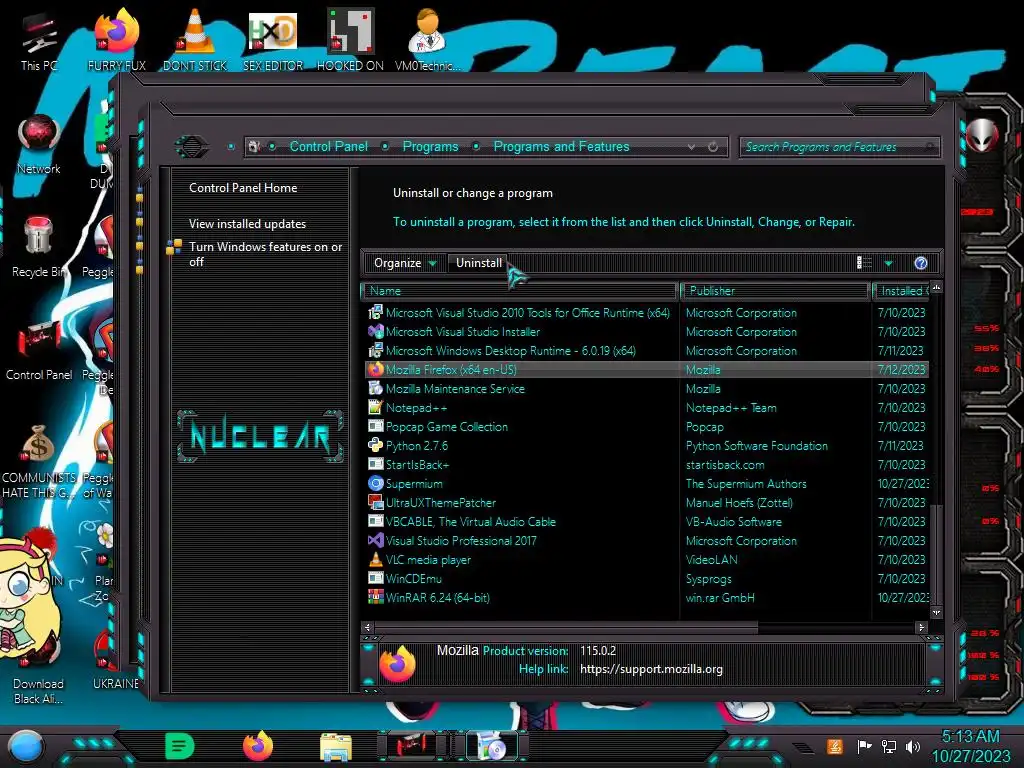This screenshot has width=1024, height=768.
Task: Select Microsoft Windows Desktop Runtime 6.0.19 row
Action: coord(647,351)
